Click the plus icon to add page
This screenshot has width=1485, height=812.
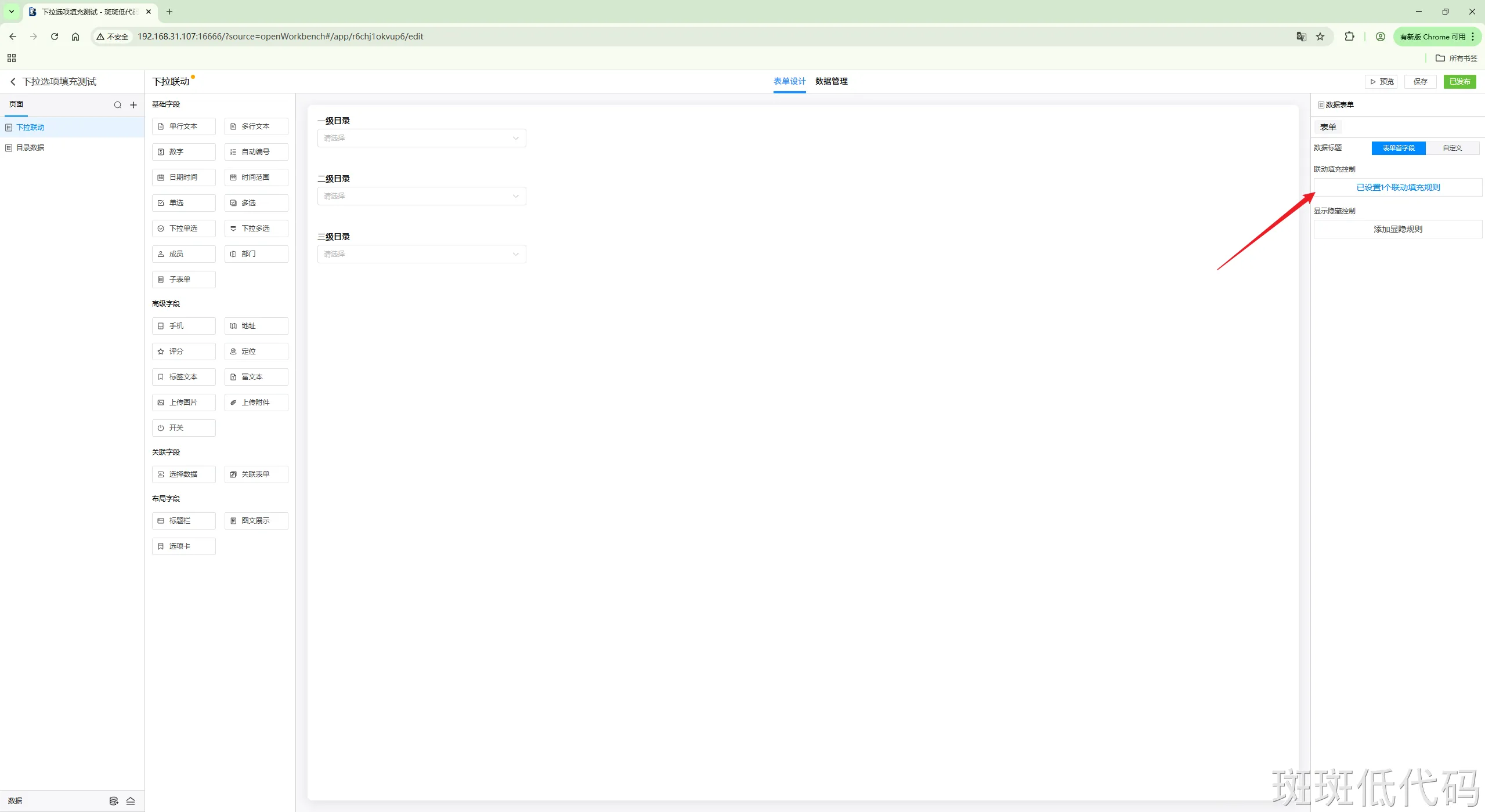click(133, 105)
